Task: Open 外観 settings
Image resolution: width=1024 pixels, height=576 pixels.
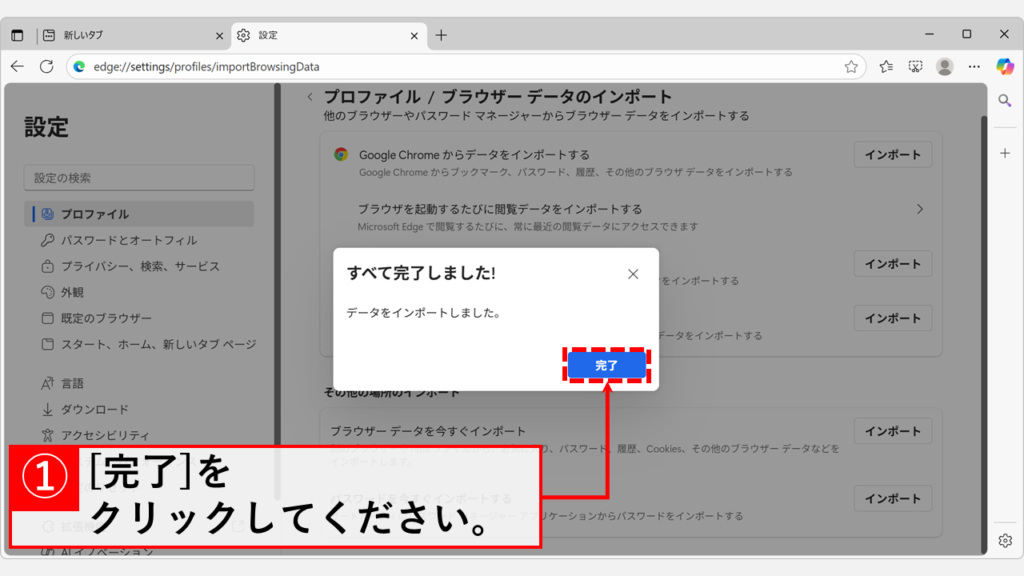Action: point(139,292)
